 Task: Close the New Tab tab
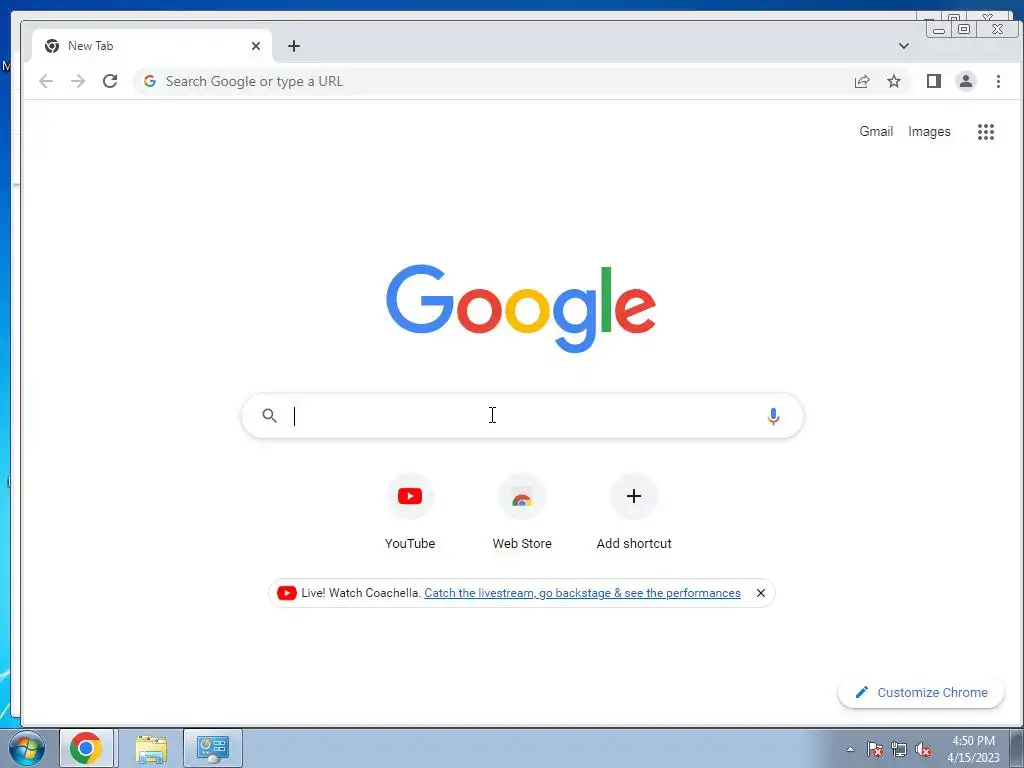255,46
